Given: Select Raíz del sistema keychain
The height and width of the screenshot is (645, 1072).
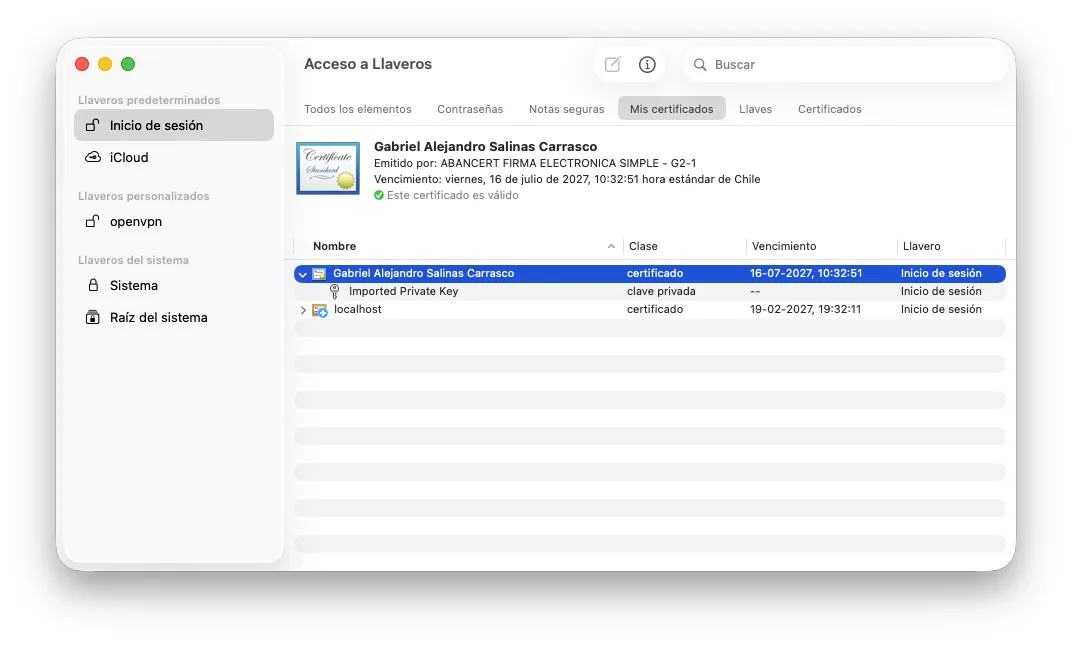Looking at the screenshot, I should (x=174, y=317).
